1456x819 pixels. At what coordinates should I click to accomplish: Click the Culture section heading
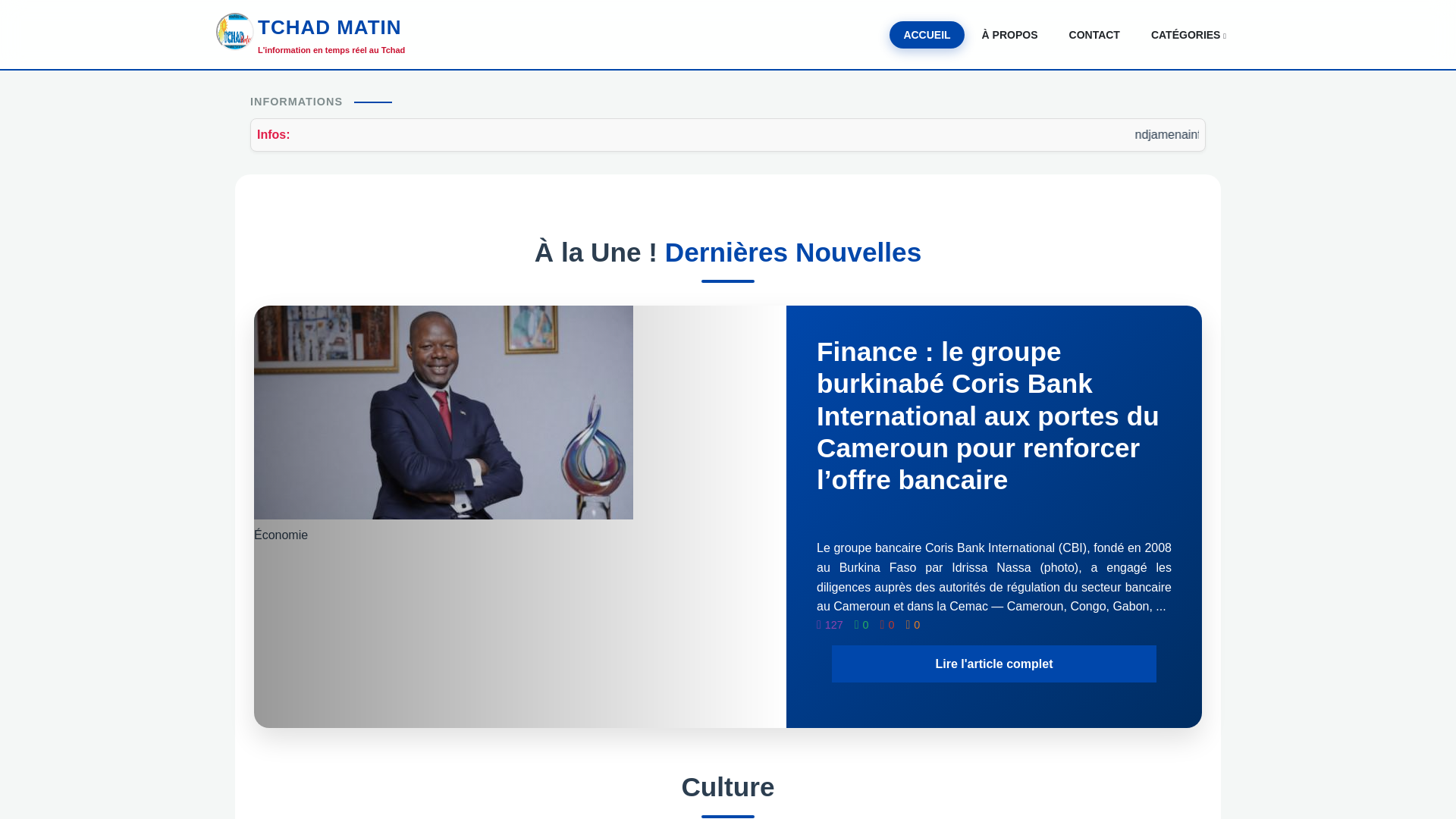728,787
